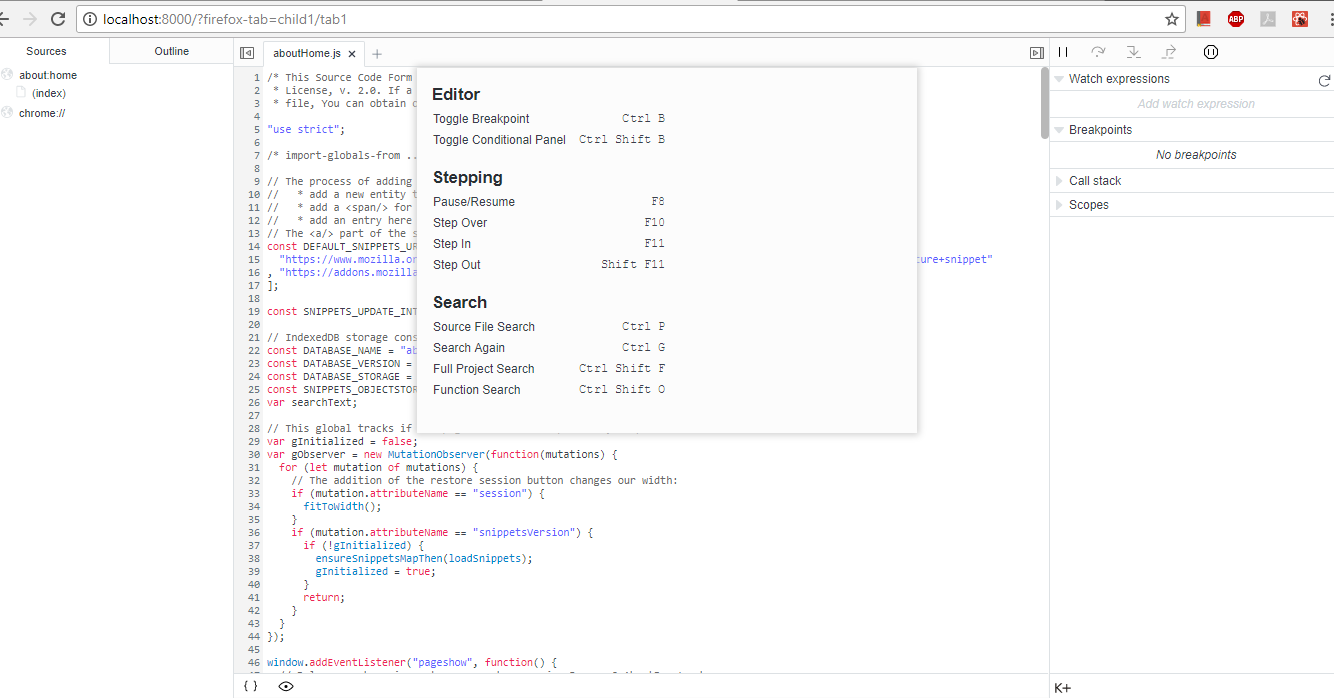Image resolution: width=1334 pixels, height=698 pixels.
Task: Click Source File Search shortcut entry
Action: [549, 327]
